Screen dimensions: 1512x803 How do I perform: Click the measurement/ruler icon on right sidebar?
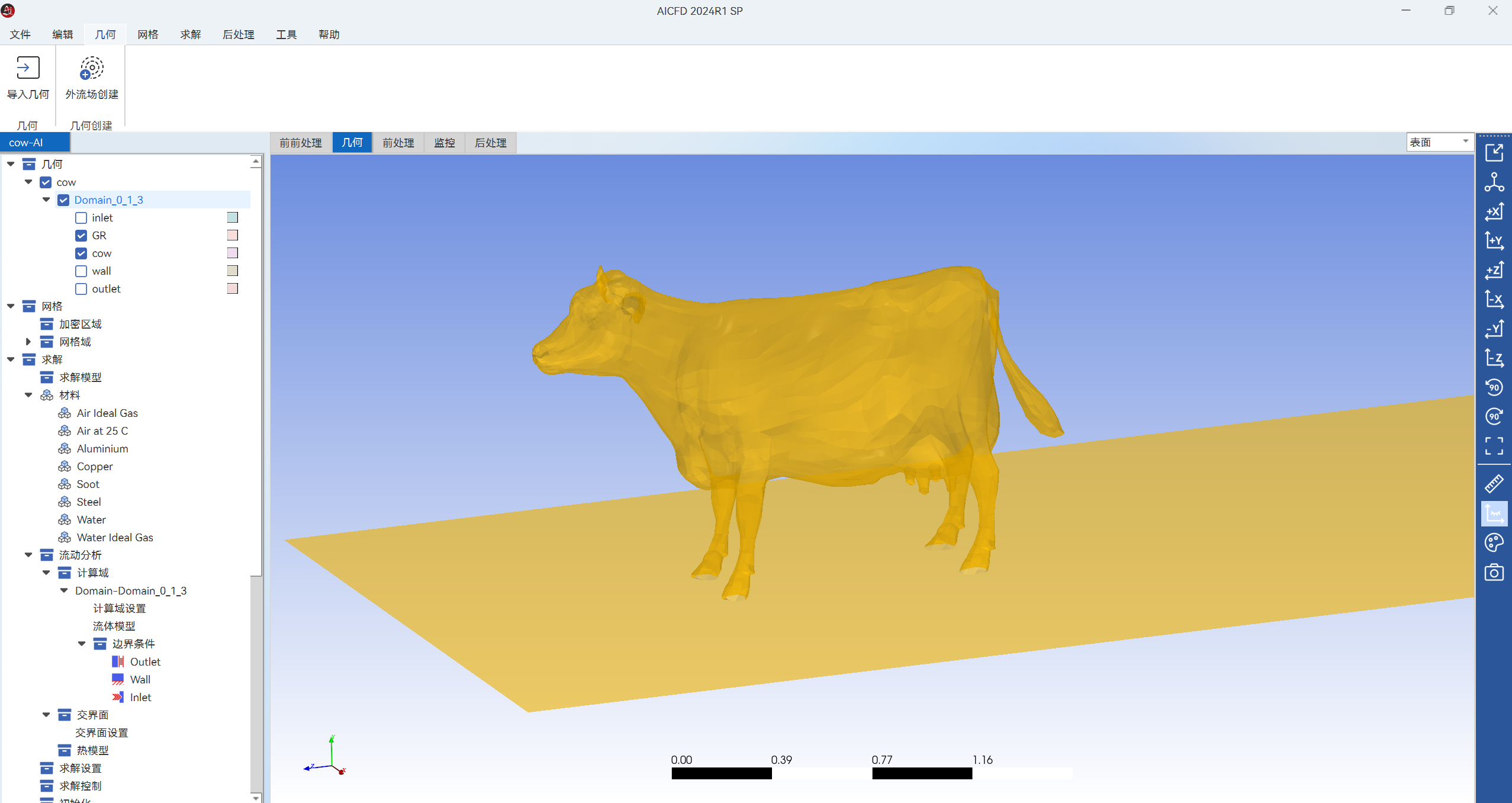pos(1497,483)
